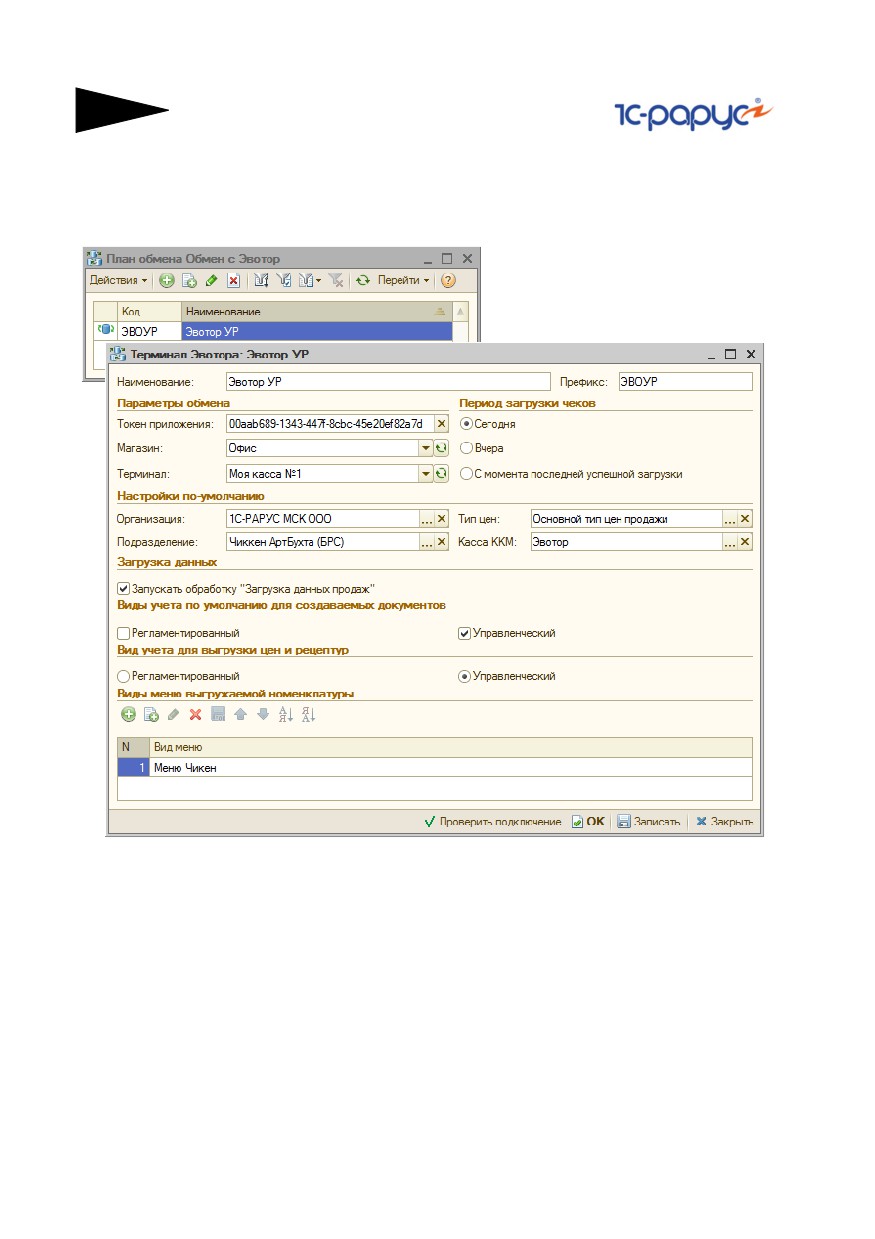Viewport: 875px width, 1239px height.
Task: Sort menu list descending
Action: click(308, 714)
